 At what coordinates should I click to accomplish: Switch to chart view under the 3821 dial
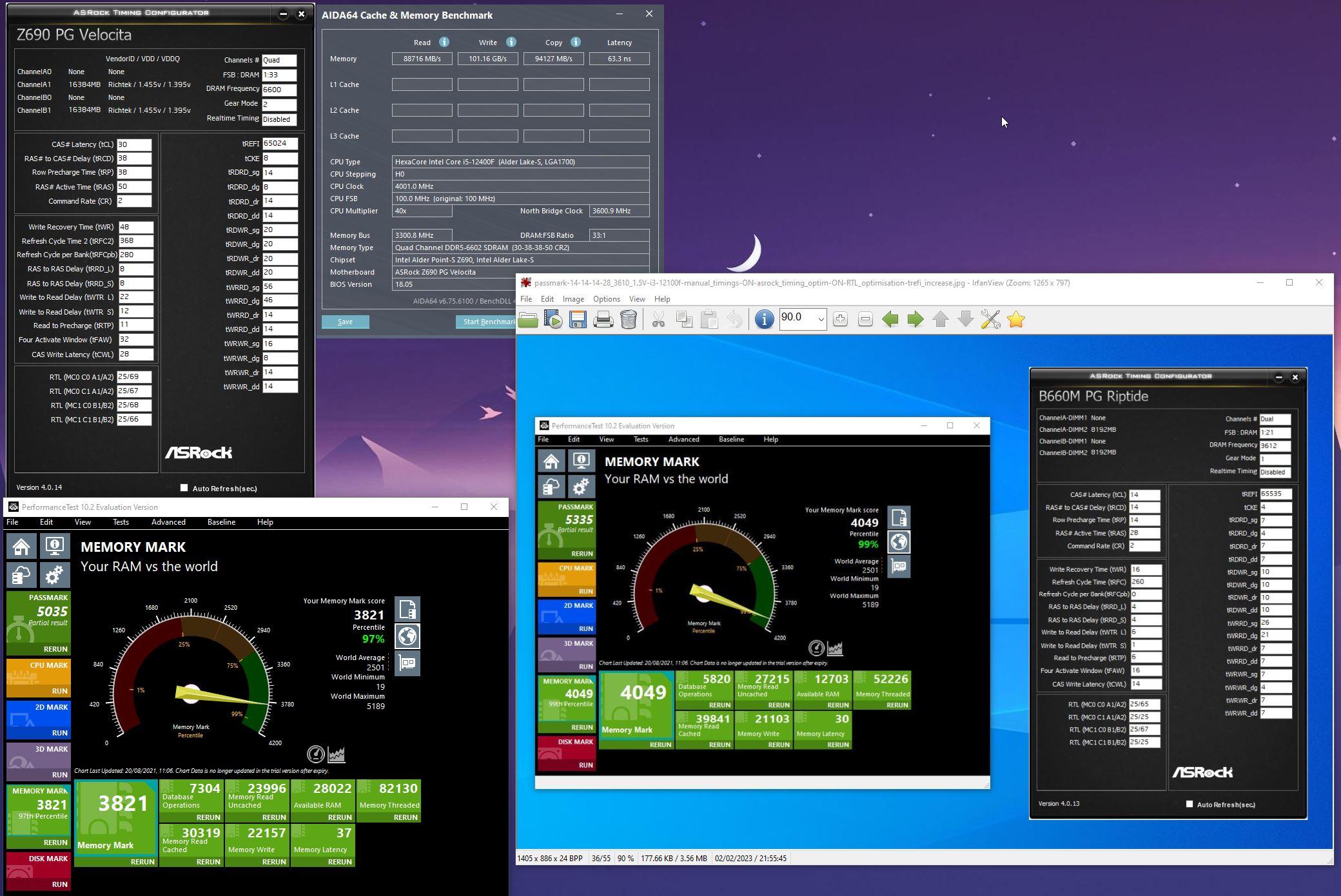pos(337,754)
